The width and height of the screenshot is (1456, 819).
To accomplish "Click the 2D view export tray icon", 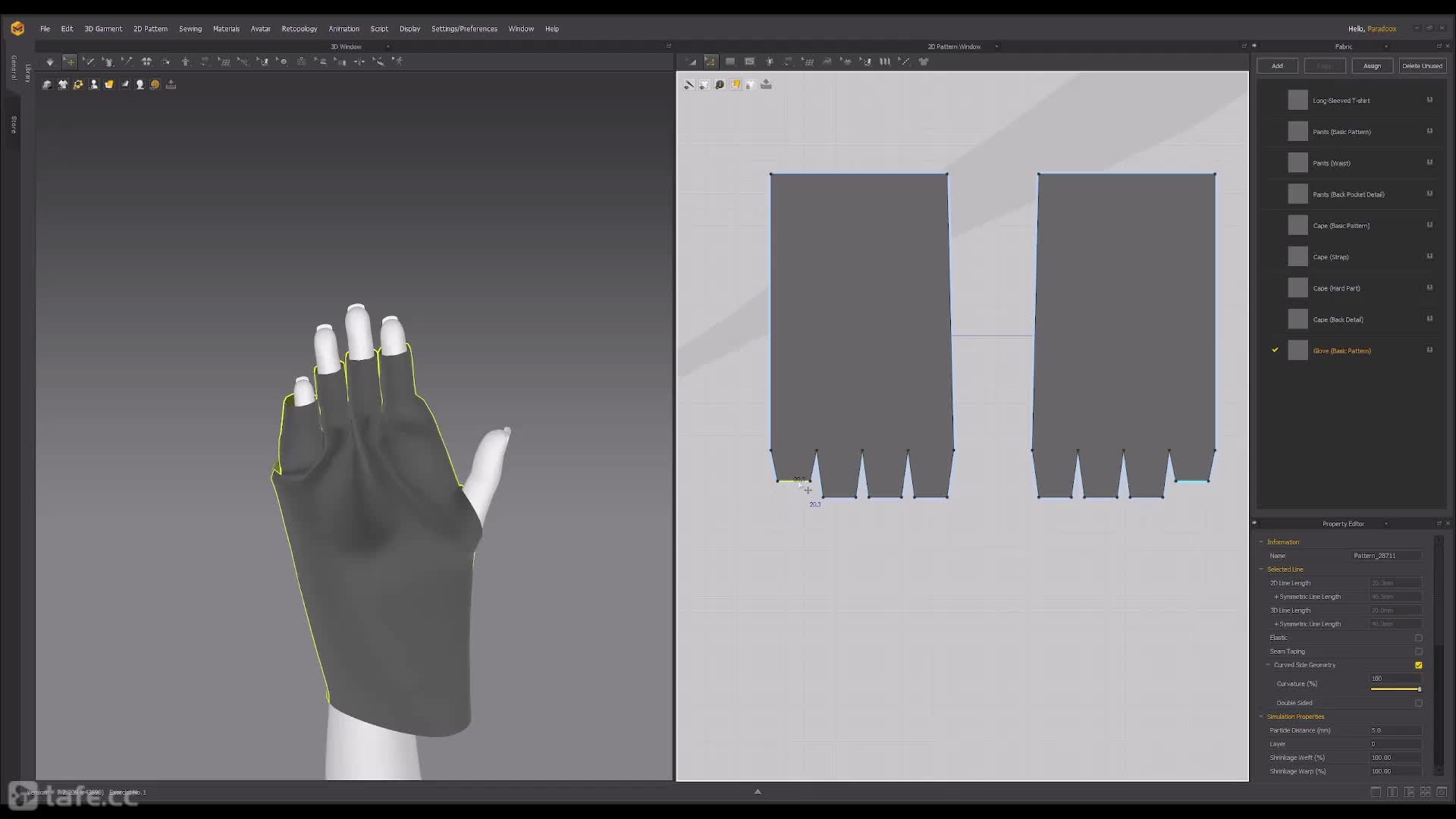I will point(766,84).
